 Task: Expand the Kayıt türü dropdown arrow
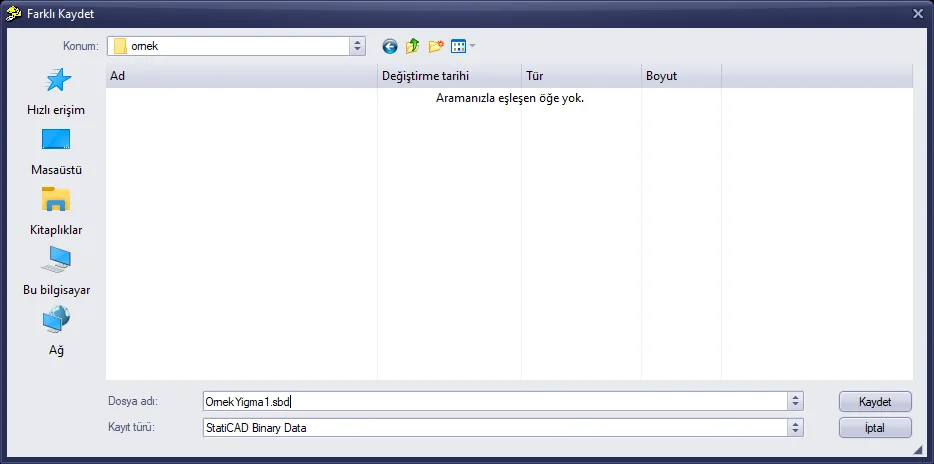tap(795, 428)
